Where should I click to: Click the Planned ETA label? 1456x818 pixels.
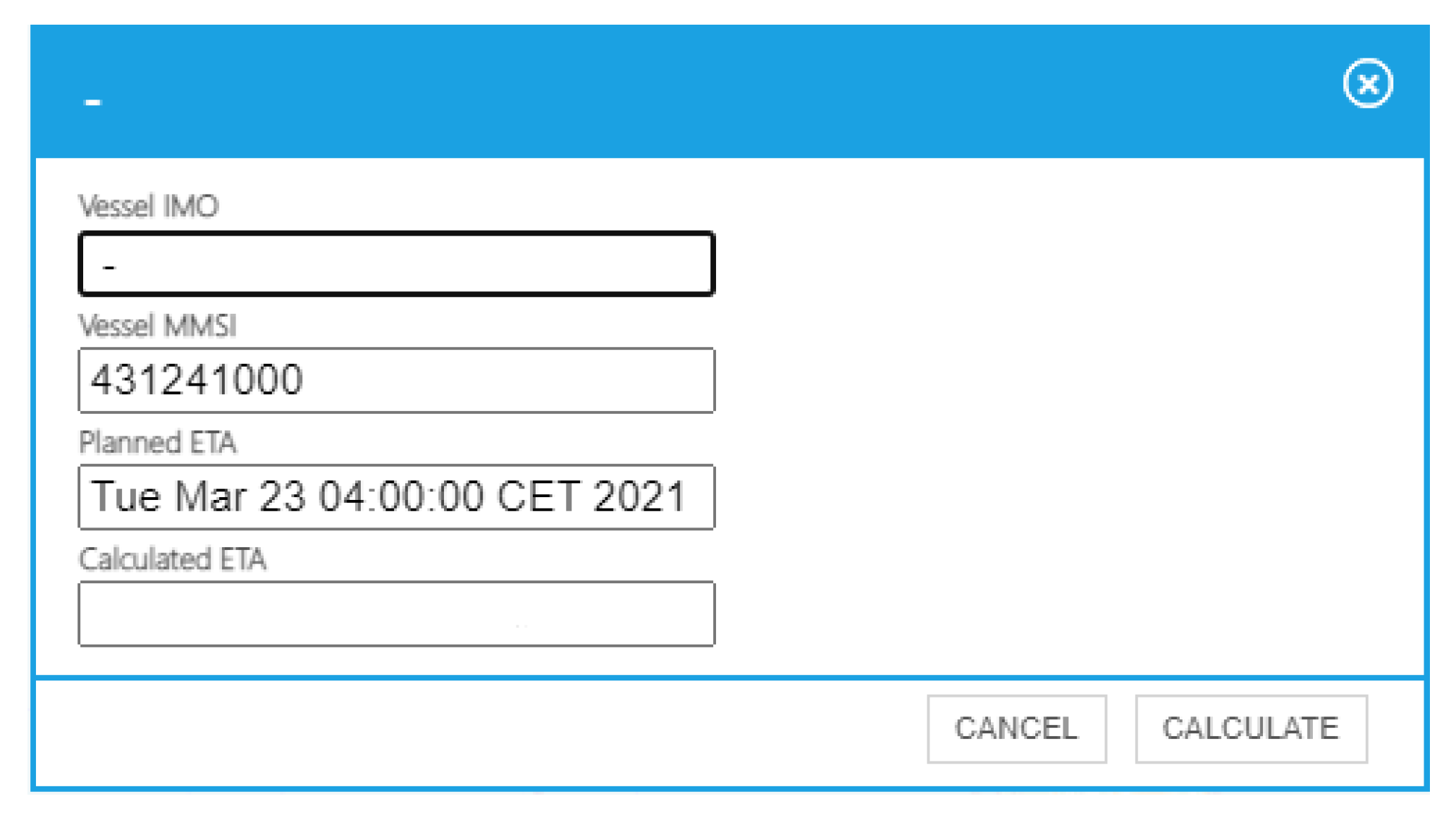pos(158,442)
